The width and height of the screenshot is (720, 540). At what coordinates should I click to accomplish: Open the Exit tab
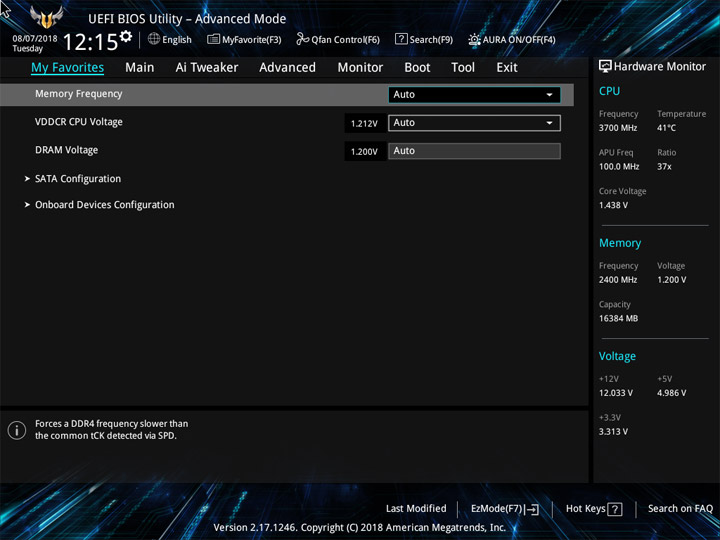(x=507, y=68)
